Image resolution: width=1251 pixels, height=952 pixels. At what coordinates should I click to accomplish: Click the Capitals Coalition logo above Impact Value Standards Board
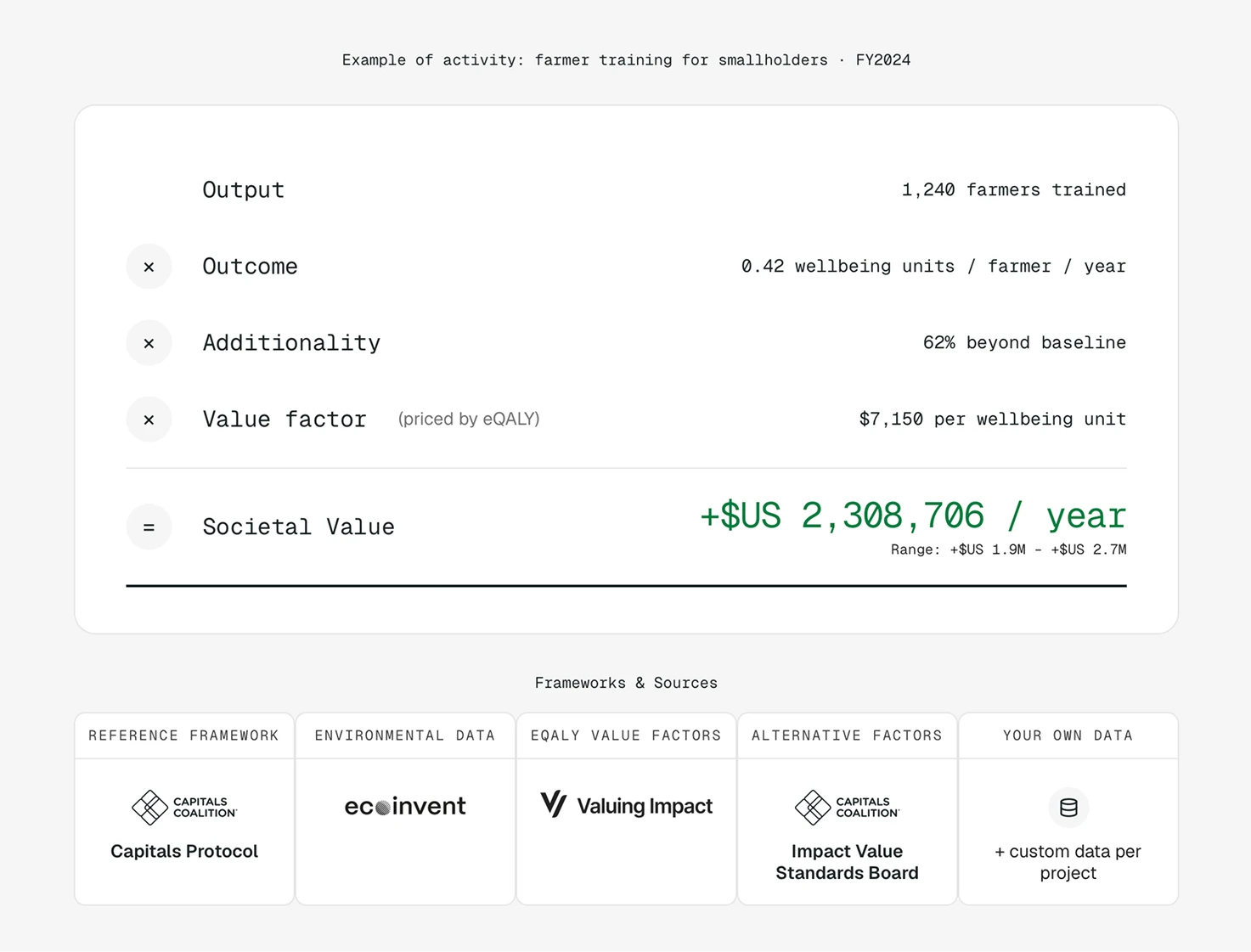click(x=847, y=807)
